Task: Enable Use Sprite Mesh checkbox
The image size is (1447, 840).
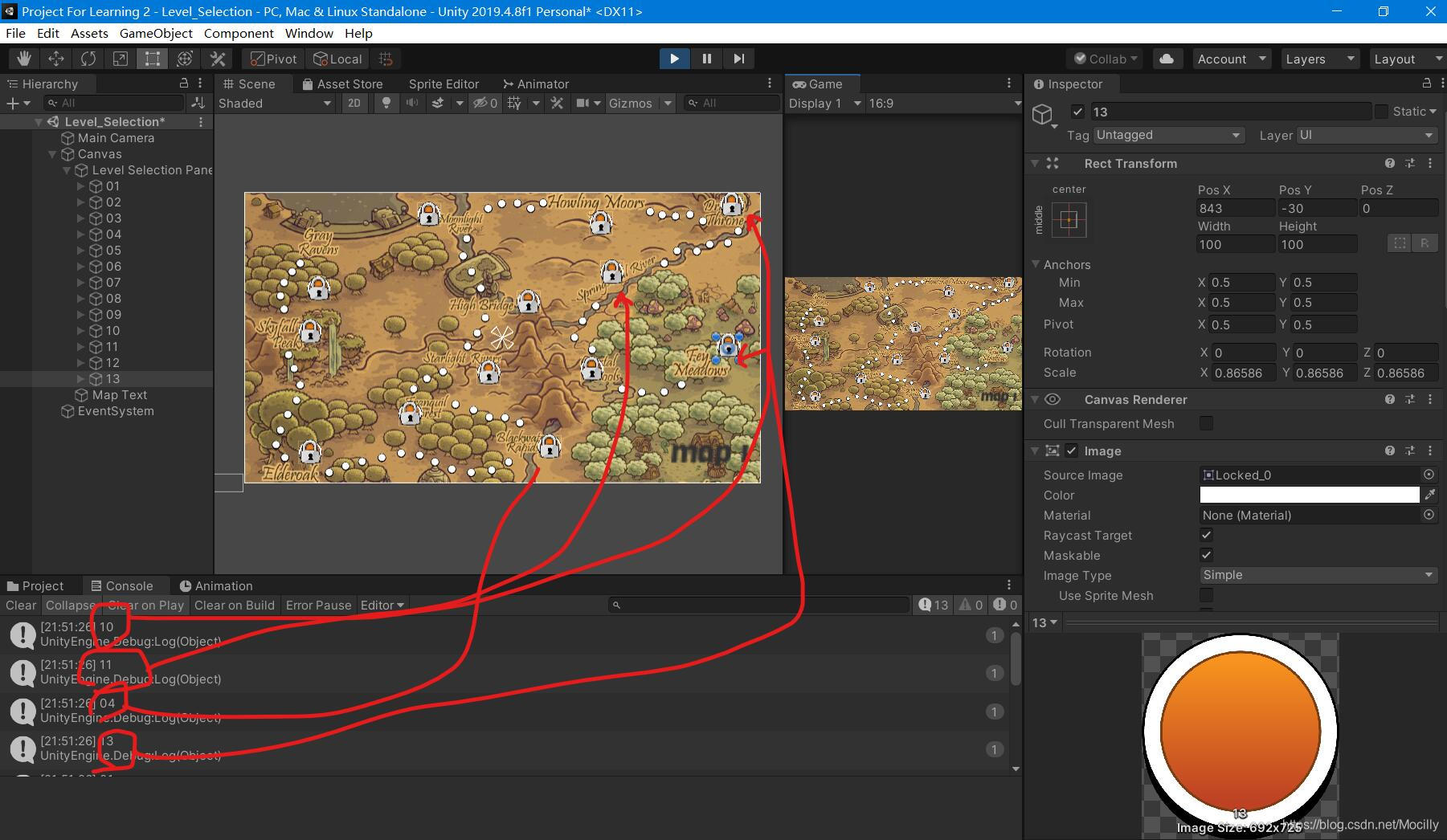Action: point(1206,595)
